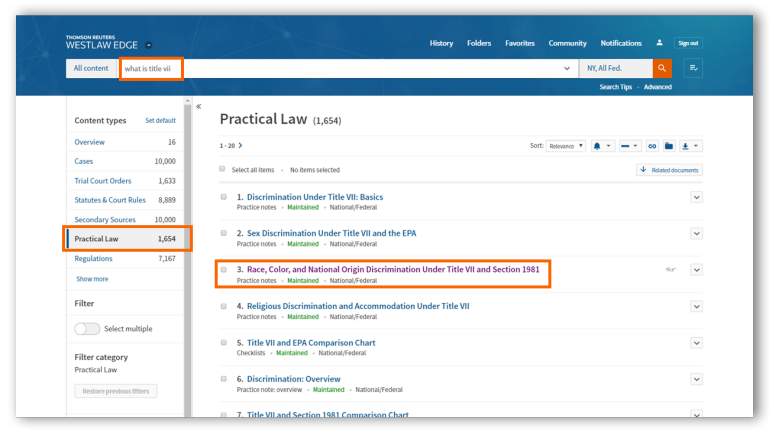Viewport: 769px width, 432px height.
Task: Open the History menu
Action: pyautogui.click(x=441, y=43)
